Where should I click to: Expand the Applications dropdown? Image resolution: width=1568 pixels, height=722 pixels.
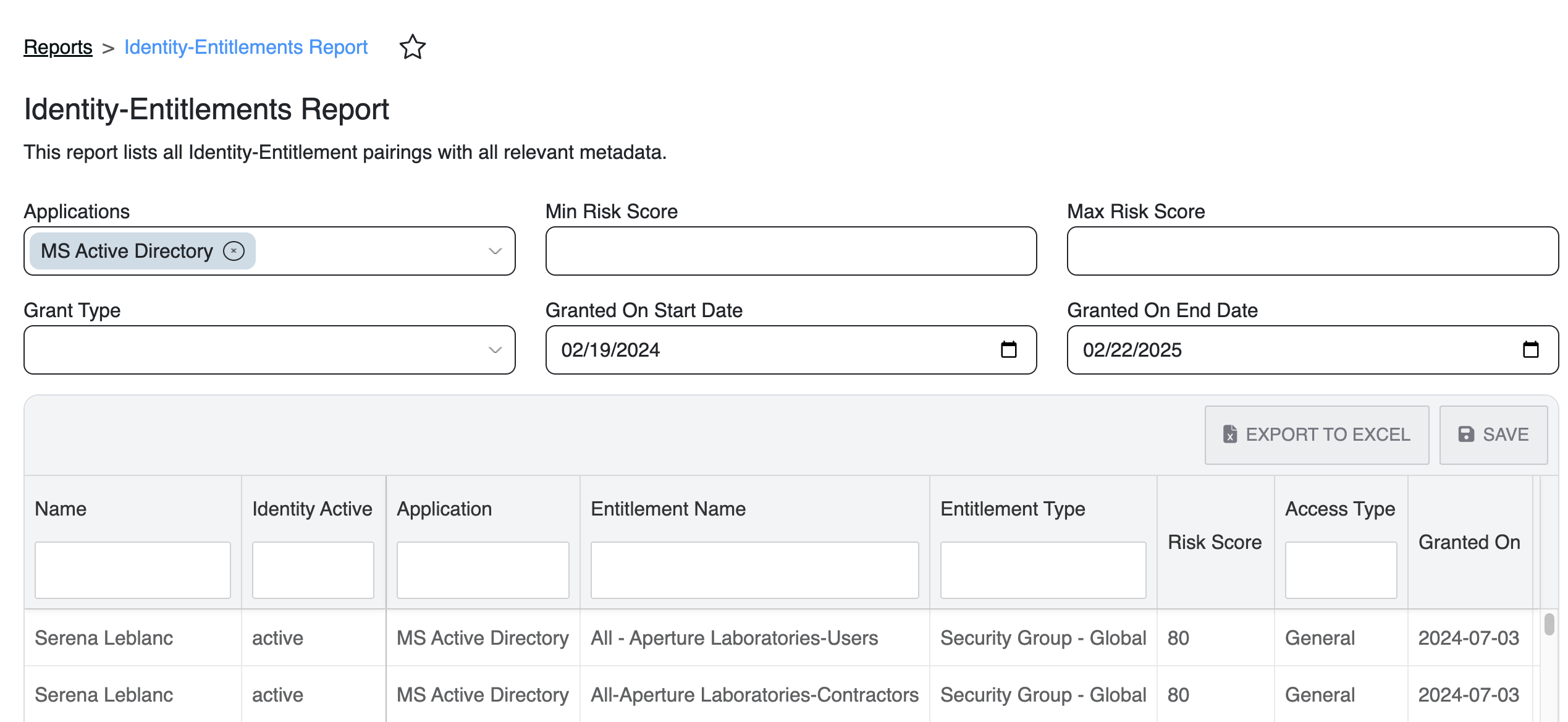point(494,251)
